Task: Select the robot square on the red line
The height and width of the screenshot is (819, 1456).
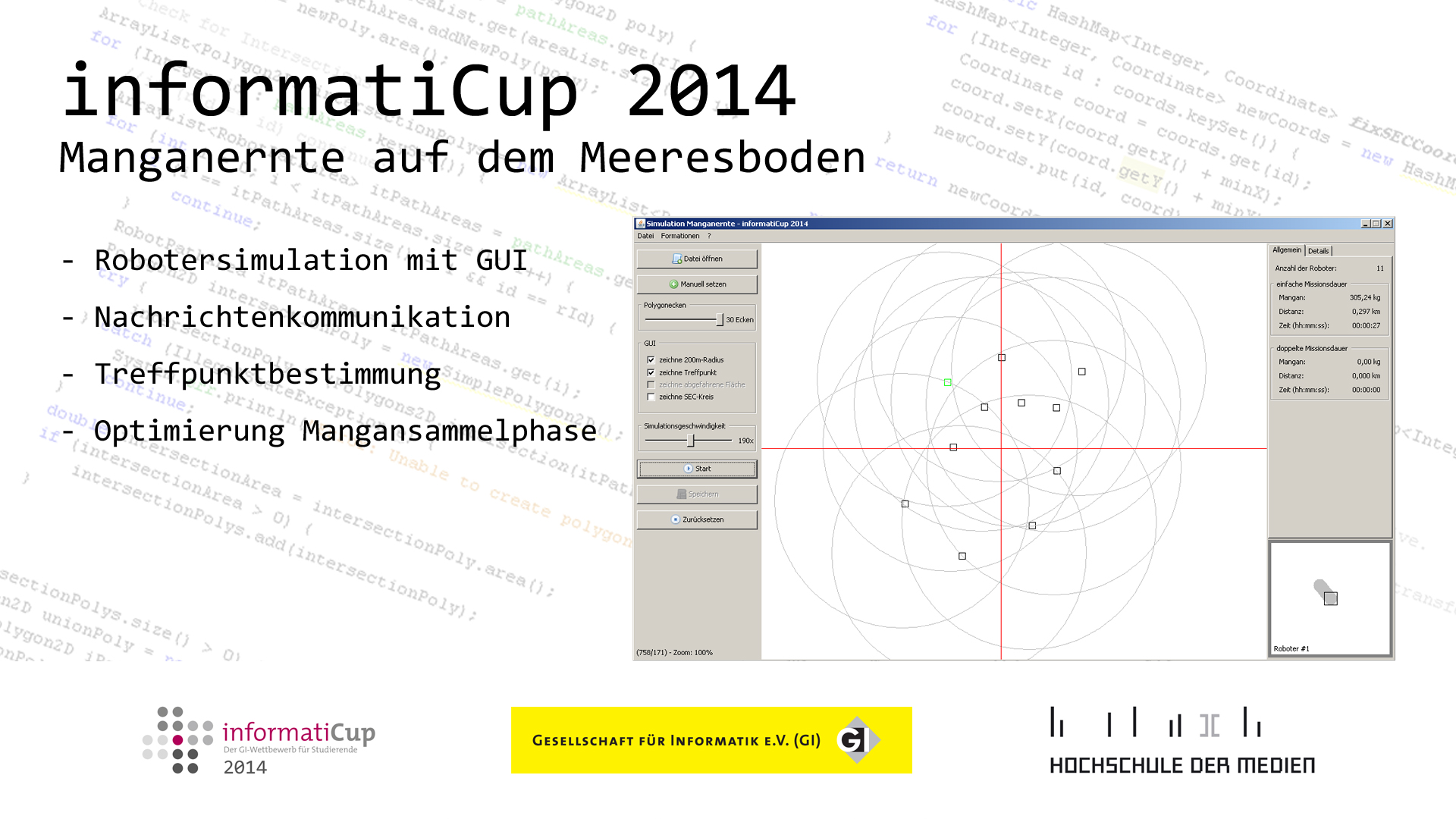Action: [1002, 357]
